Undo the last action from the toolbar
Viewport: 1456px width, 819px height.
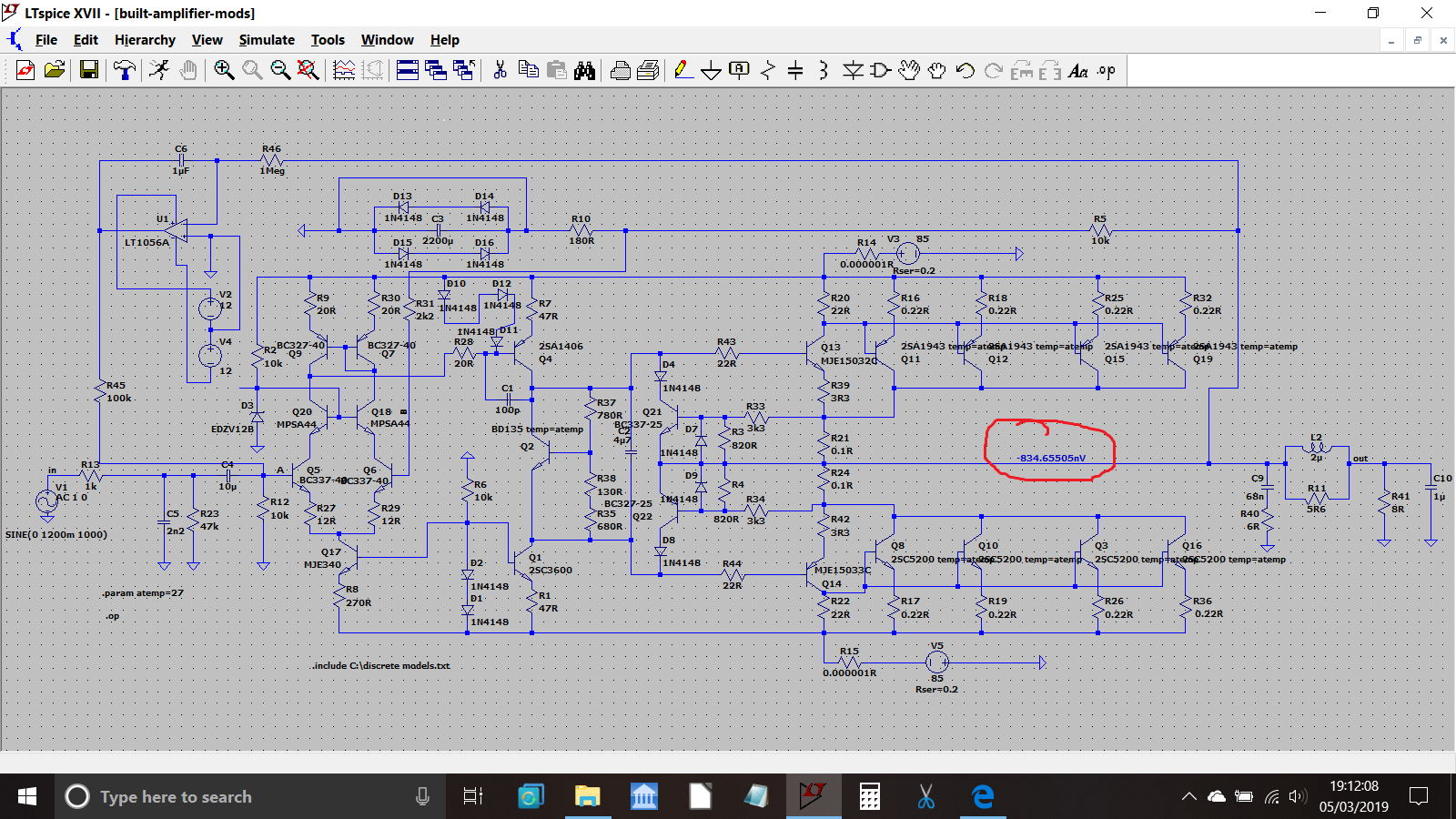tap(966, 70)
